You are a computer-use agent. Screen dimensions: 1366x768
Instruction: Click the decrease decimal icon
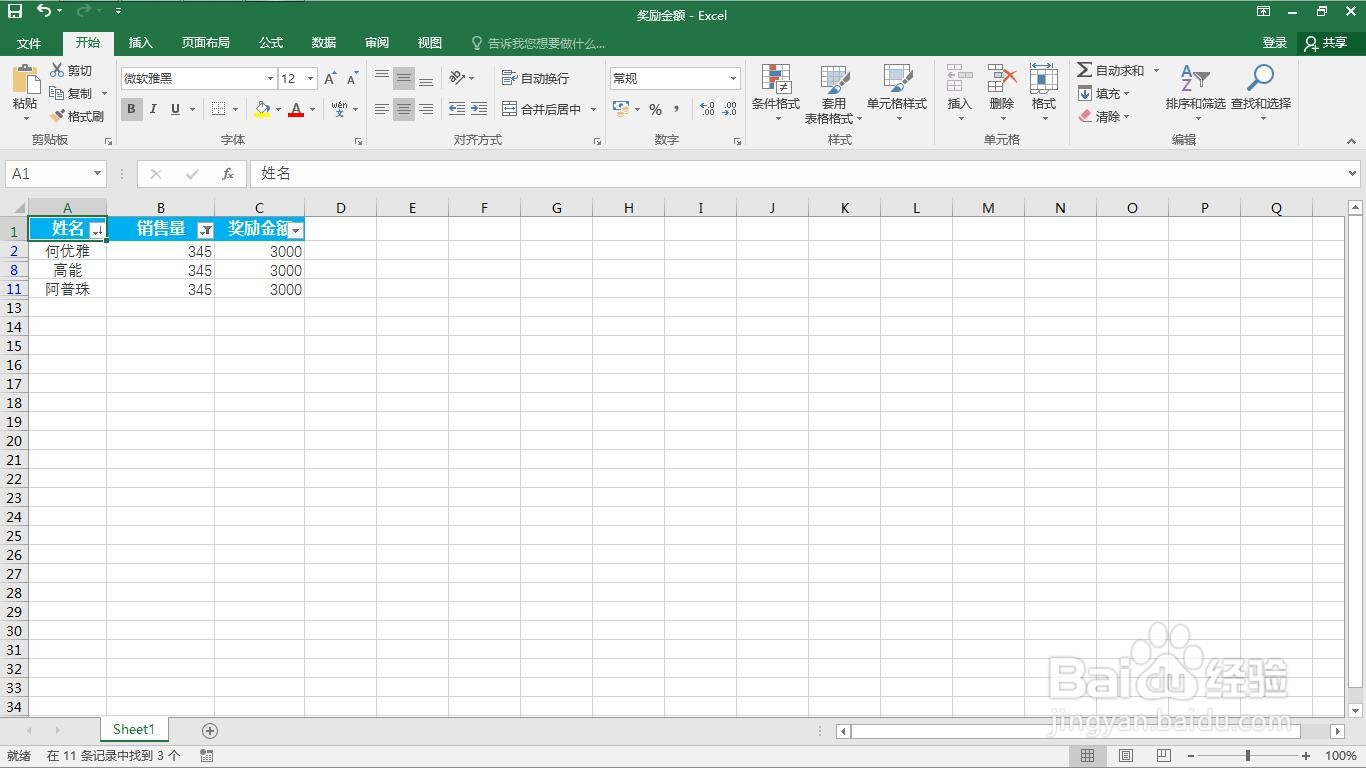pyautogui.click(x=730, y=109)
